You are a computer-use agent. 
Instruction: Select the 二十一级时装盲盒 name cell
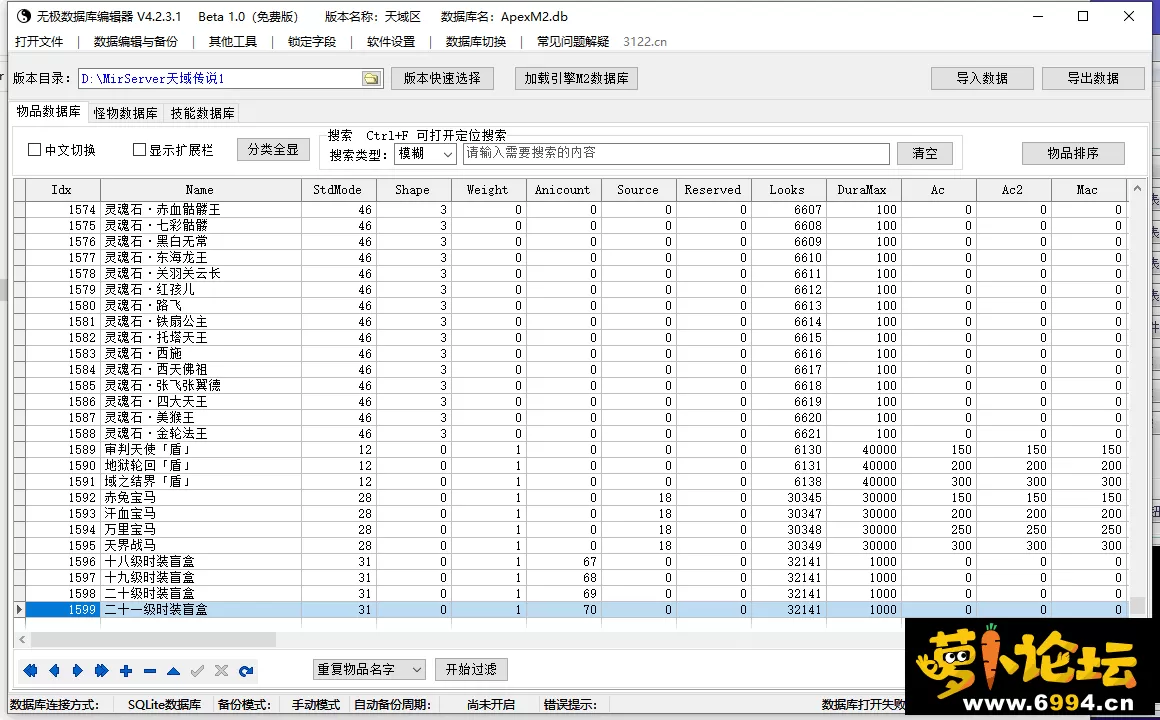(200, 610)
